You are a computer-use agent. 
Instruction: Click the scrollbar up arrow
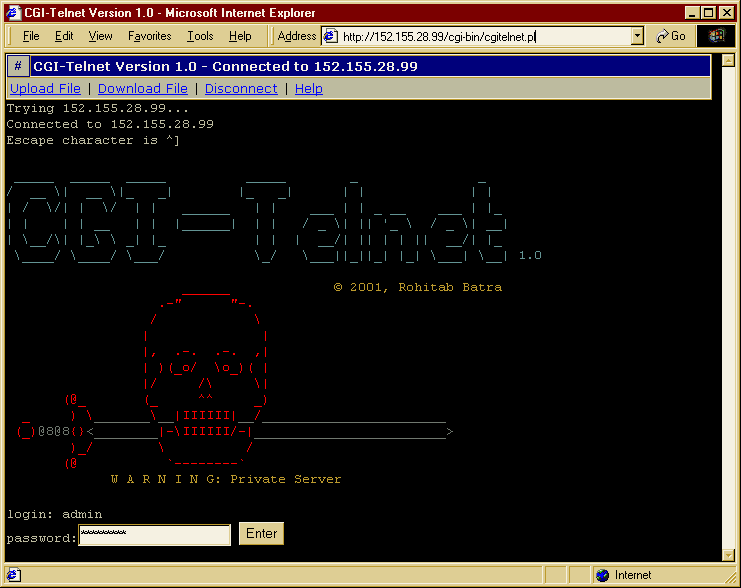point(728,61)
